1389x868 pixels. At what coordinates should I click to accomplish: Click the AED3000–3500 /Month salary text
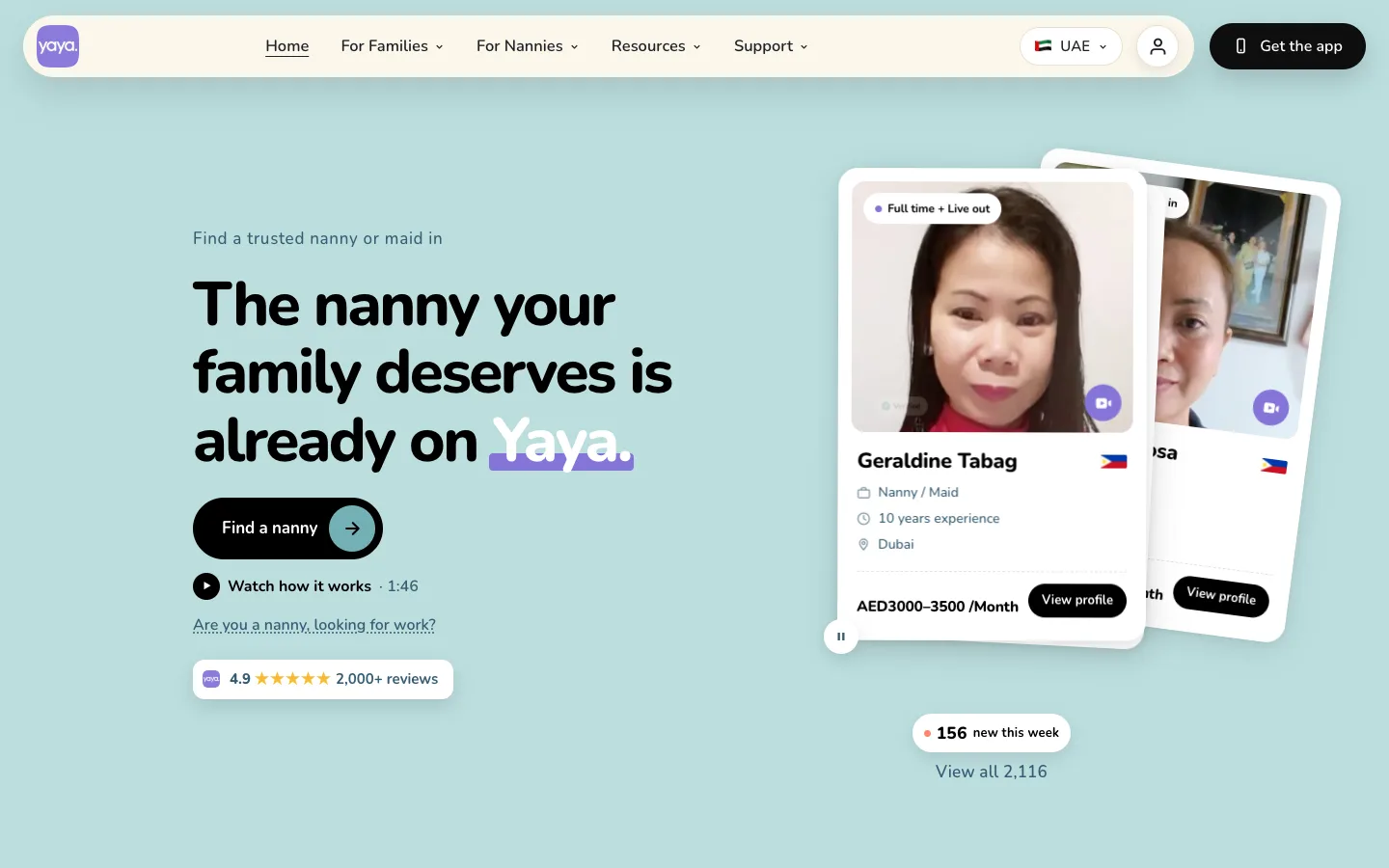pyautogui.click(x=938, y=607)
